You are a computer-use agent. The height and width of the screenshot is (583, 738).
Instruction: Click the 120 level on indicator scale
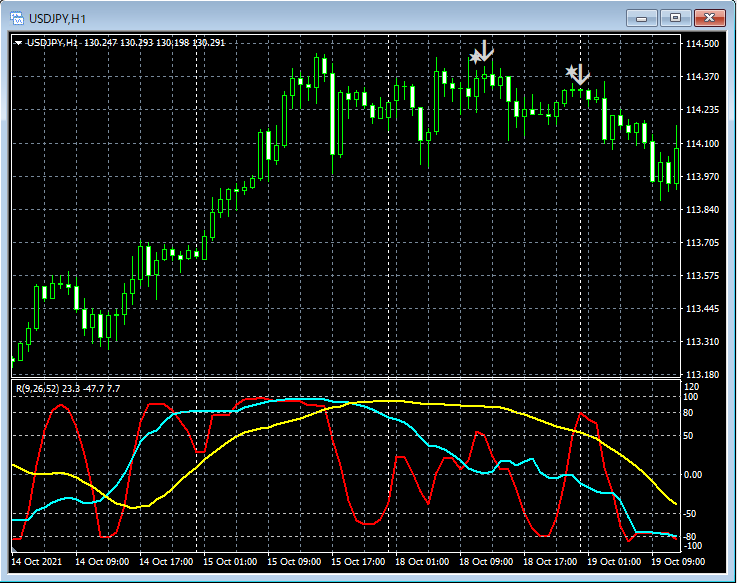coord(691,386)
